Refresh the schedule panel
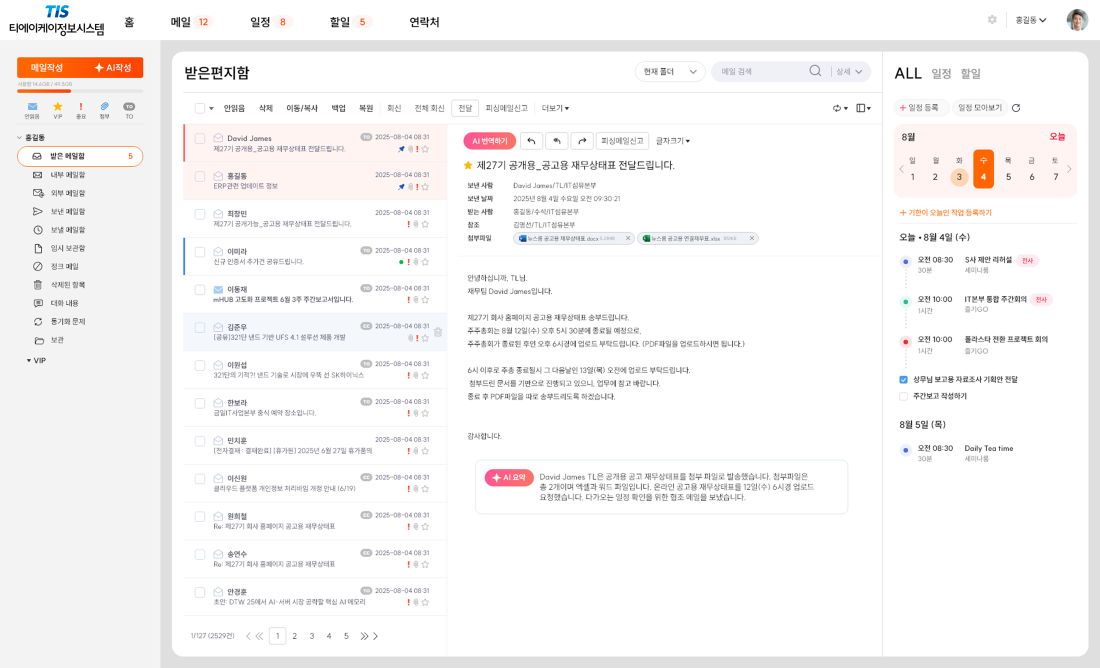The width and height of the screenshot is (1100, 668). 1016,108
